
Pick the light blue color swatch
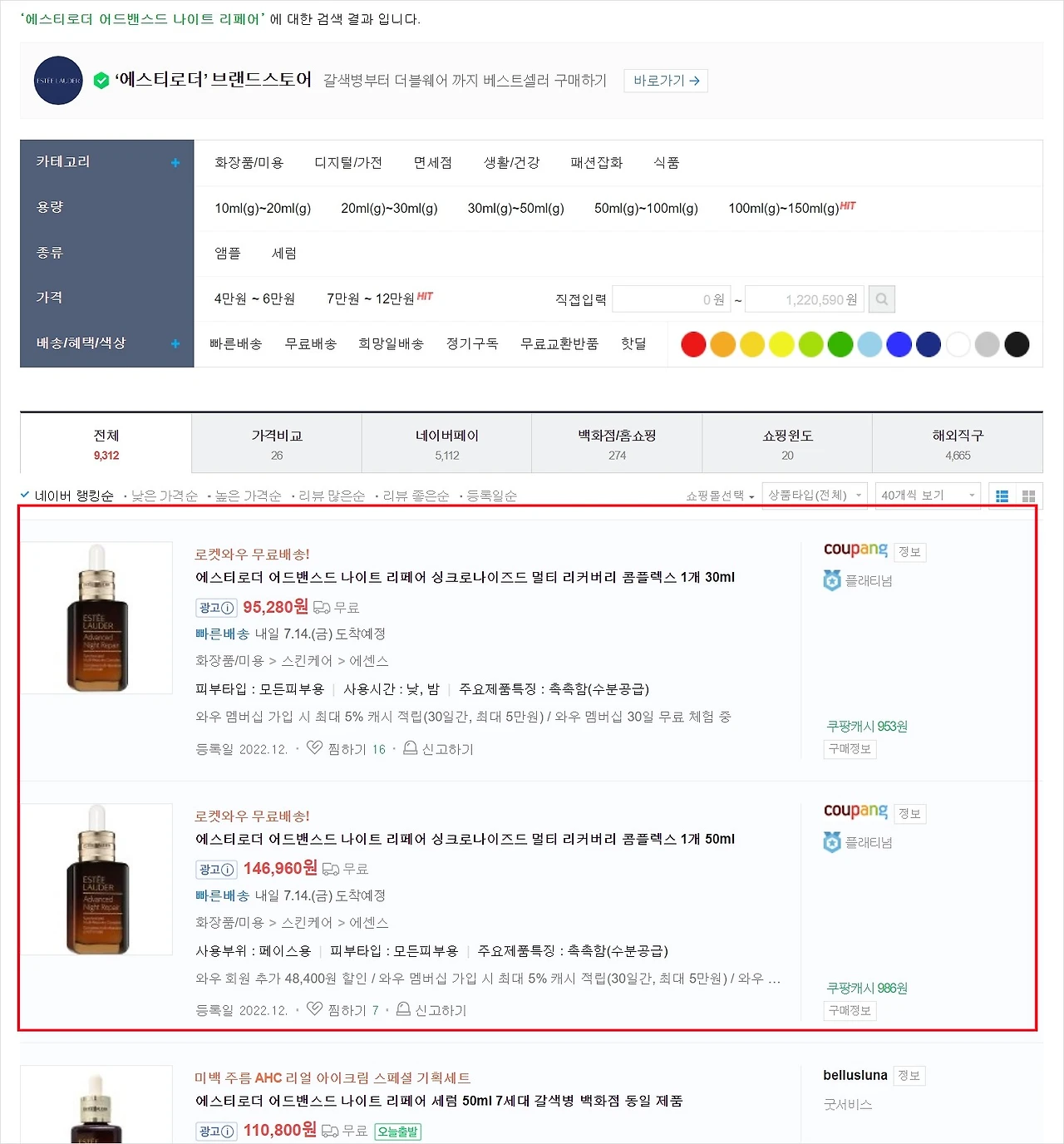coord(869,344)
